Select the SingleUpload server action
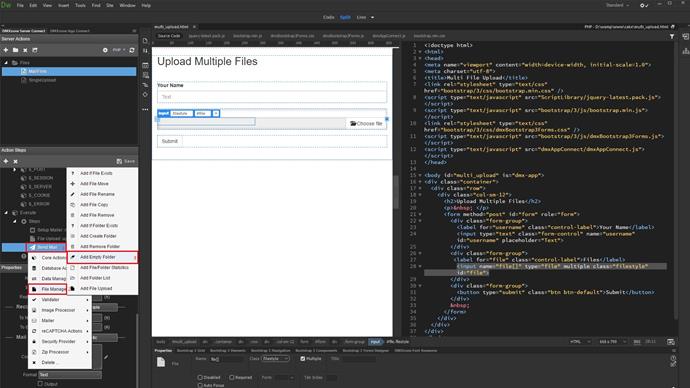The height and width of the screenshot is (388, 690). [x=42, y=80]
